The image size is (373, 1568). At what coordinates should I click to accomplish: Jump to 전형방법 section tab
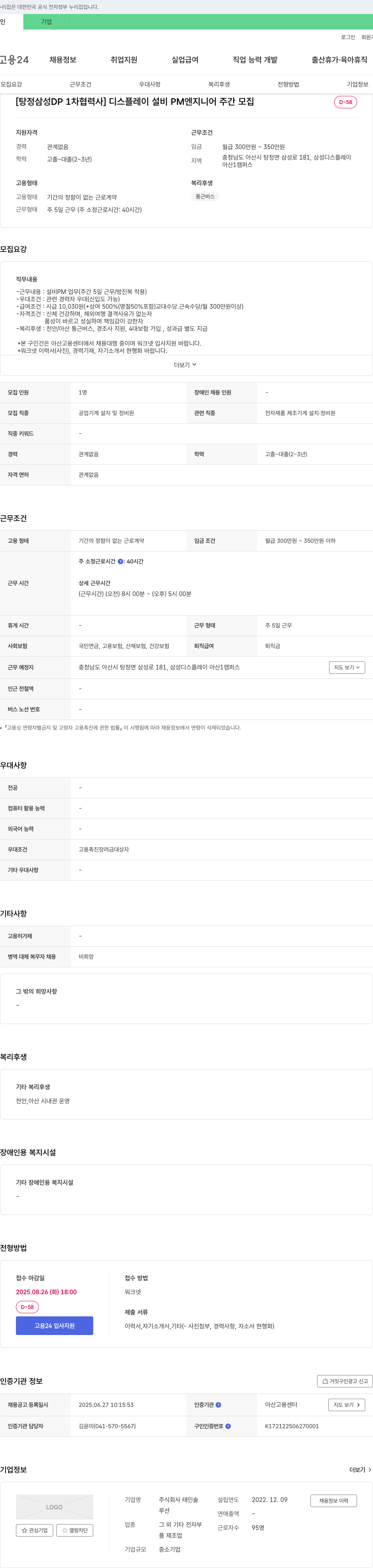pos(288,84)
